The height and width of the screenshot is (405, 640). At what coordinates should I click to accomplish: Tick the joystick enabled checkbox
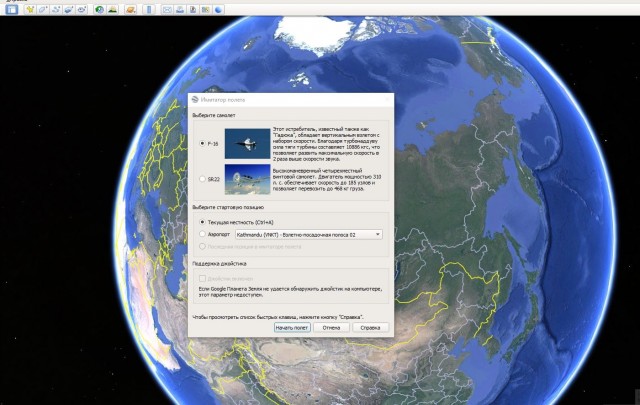pyautogui.click(x=202, y=278)
